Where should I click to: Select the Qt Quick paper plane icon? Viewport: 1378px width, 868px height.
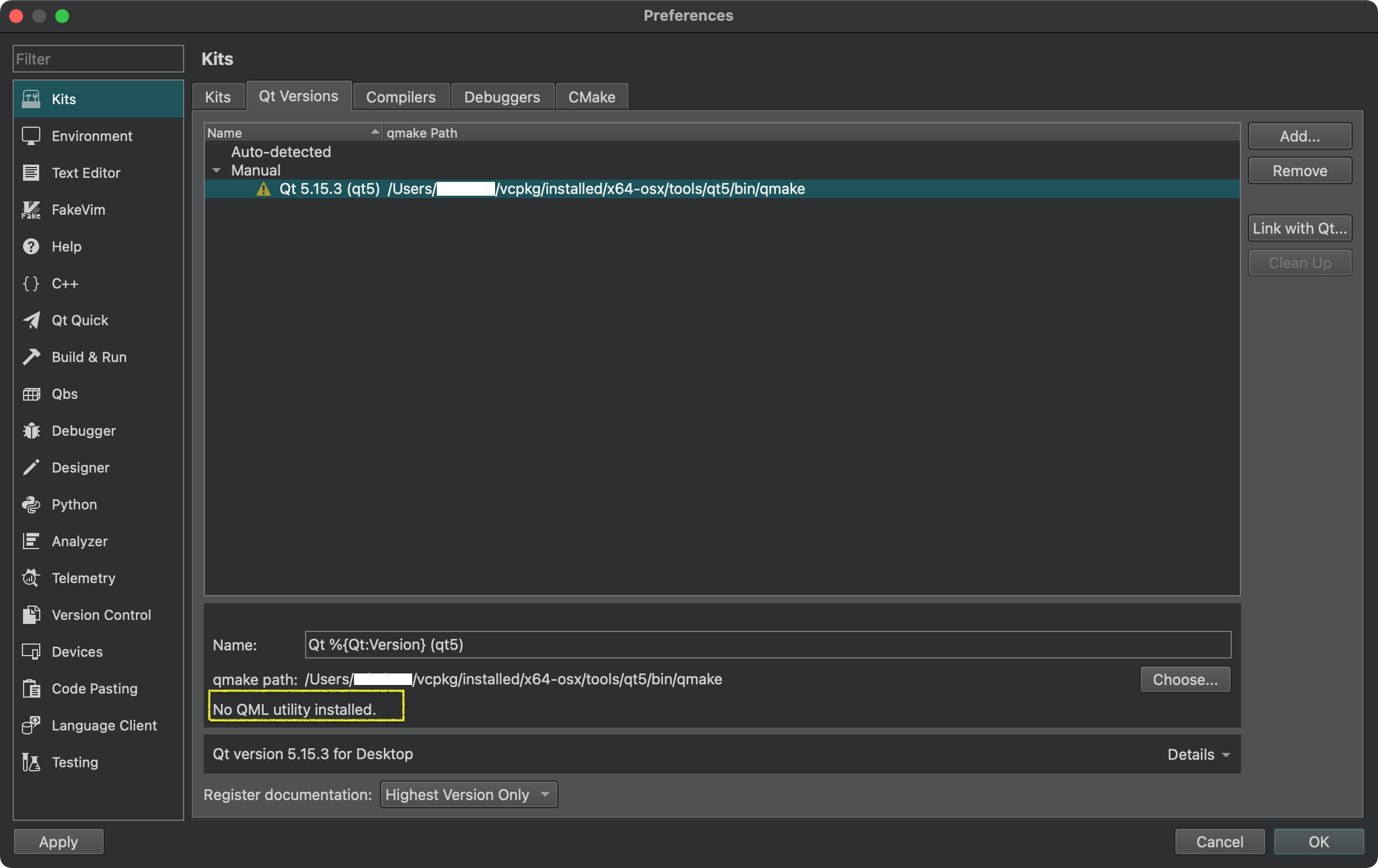coord(31,321)
